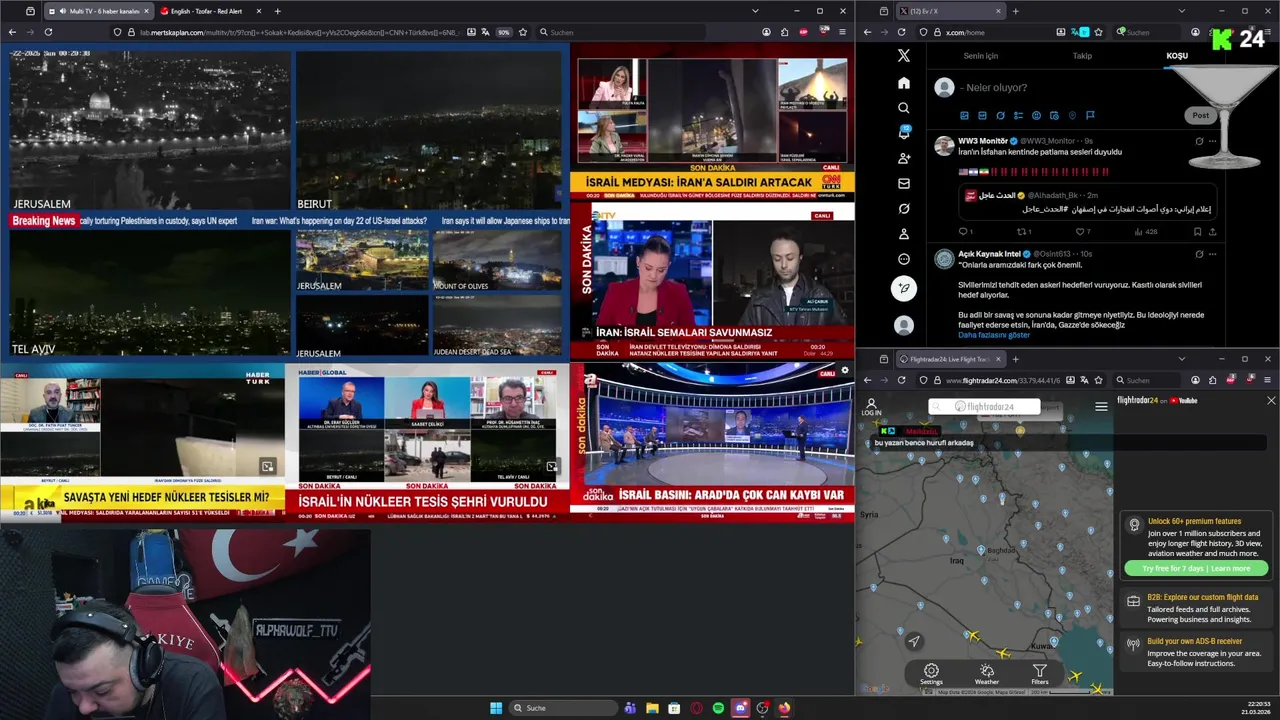This screenshot has width=1280, height=720.
Task: Open X profile icon in sidebar
Action: (x=904, y=234)
